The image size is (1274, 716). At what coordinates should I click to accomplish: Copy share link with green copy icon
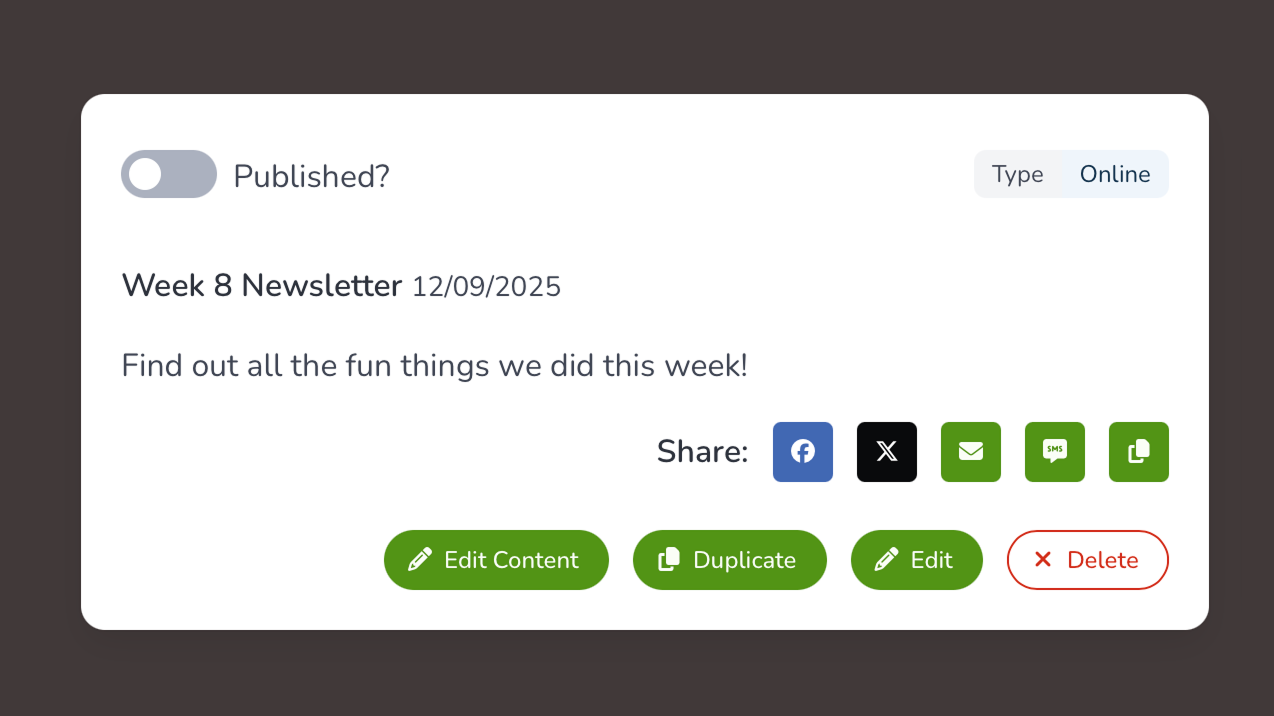pos(1138,452)
